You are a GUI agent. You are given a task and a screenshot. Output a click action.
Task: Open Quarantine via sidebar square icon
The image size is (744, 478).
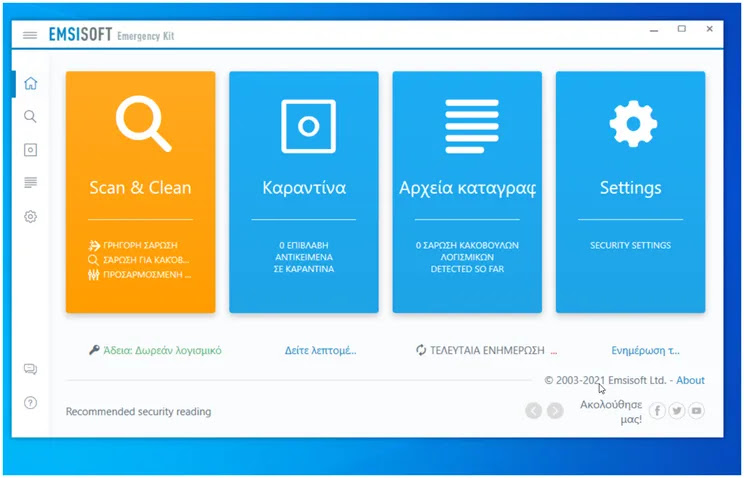pos(30,150)
